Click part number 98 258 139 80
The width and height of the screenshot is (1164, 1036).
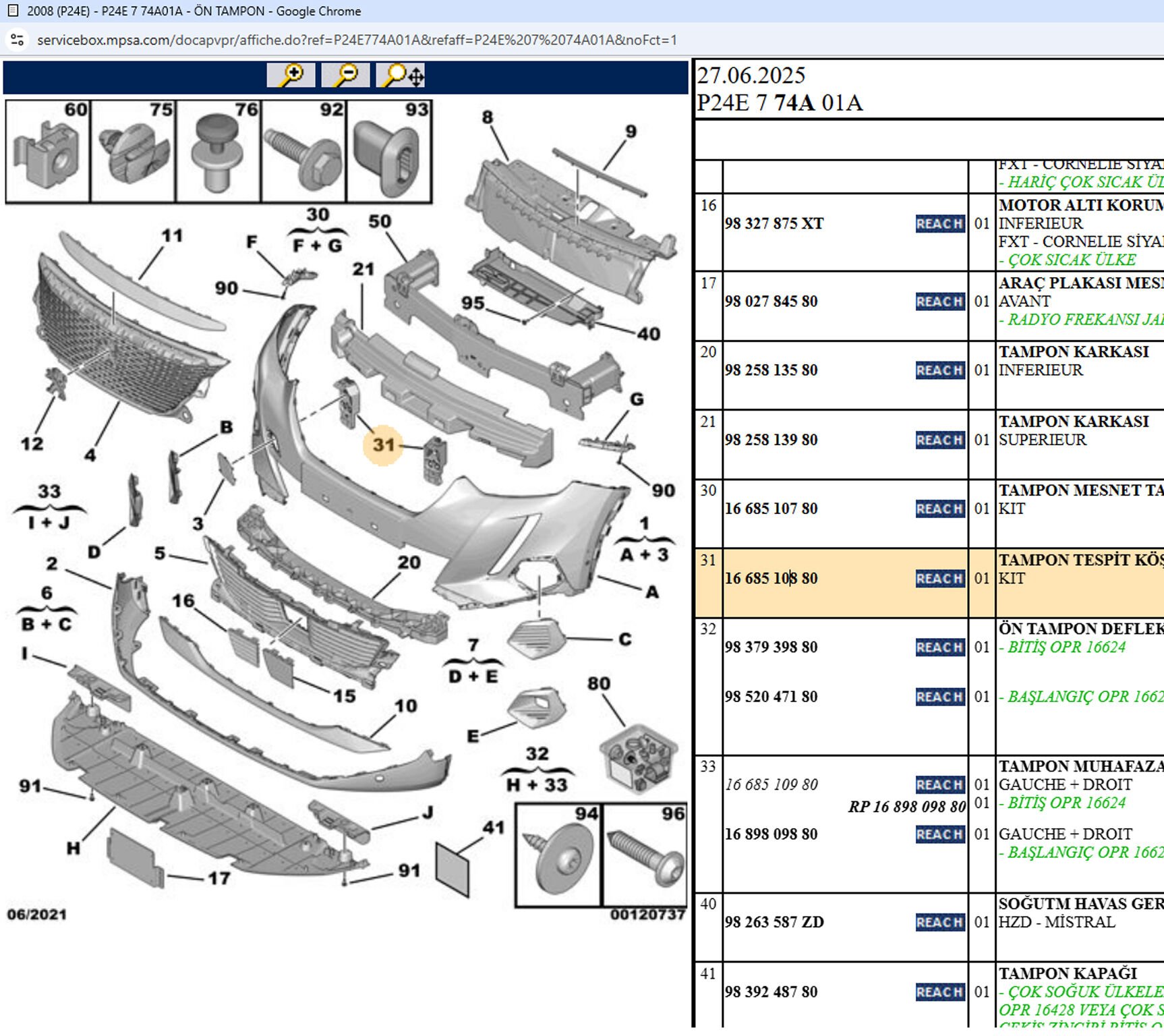pos(771,440)
